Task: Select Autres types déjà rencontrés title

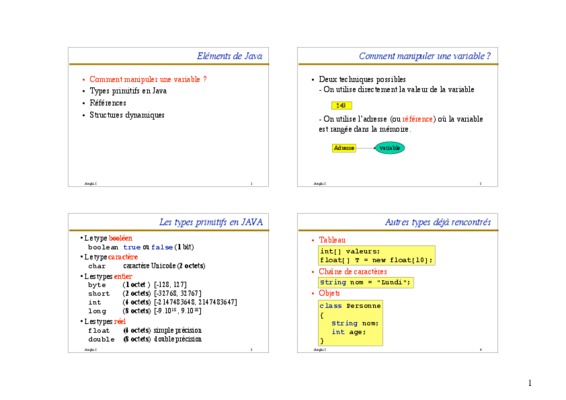Action: coord(438,222)
